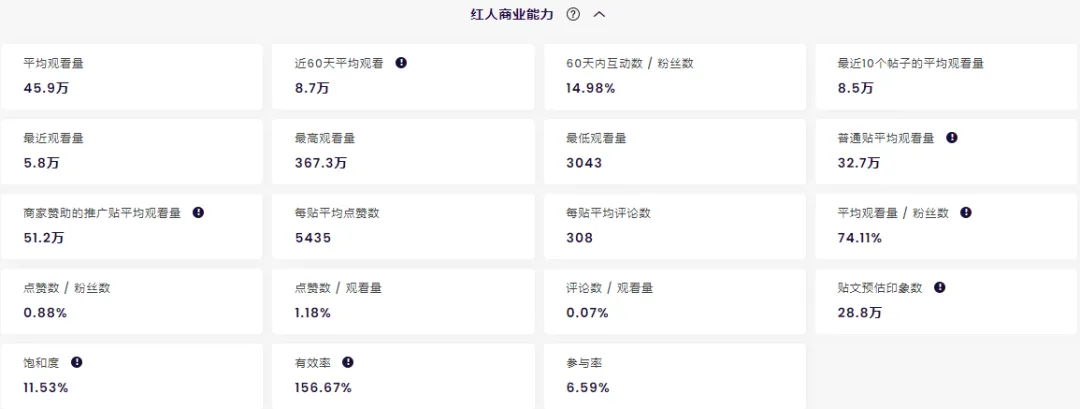Click info icon next to 近60天平均观看
Image resolution: width=1080 pixels, height=409 pixels.
401,63
